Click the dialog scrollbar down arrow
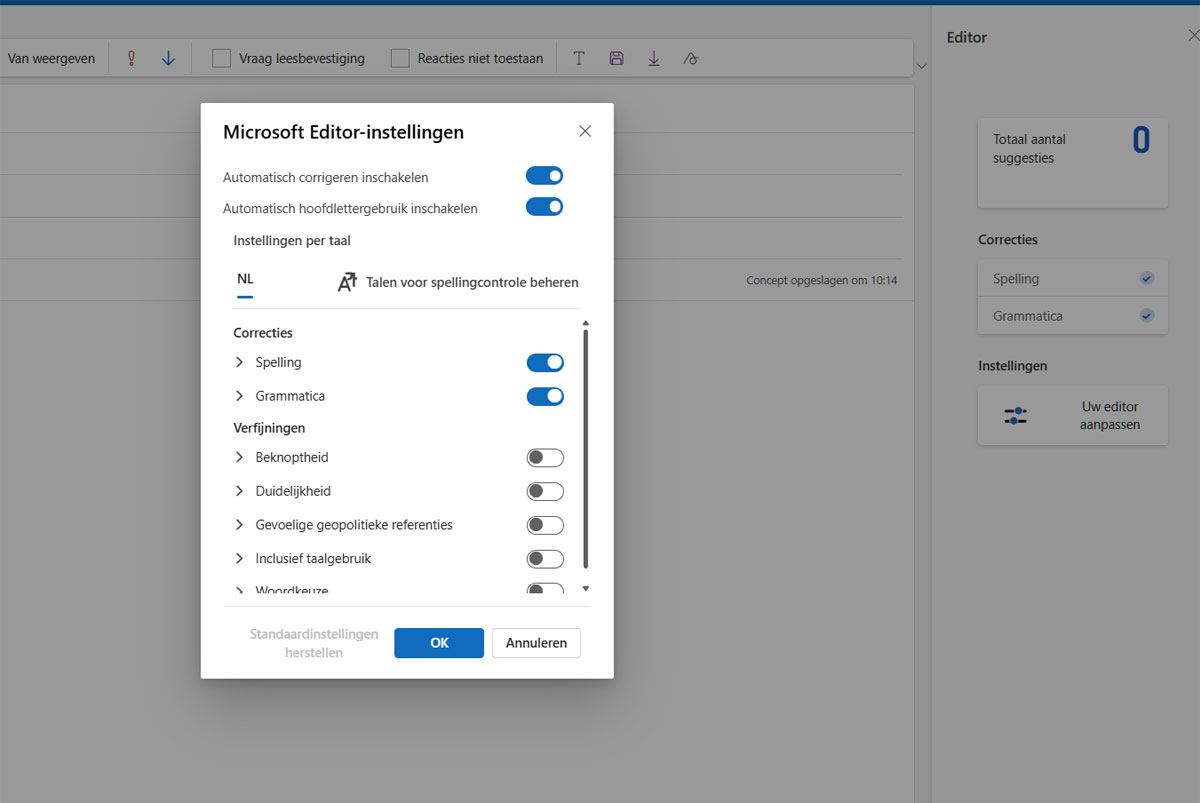 tap(586, 589)
